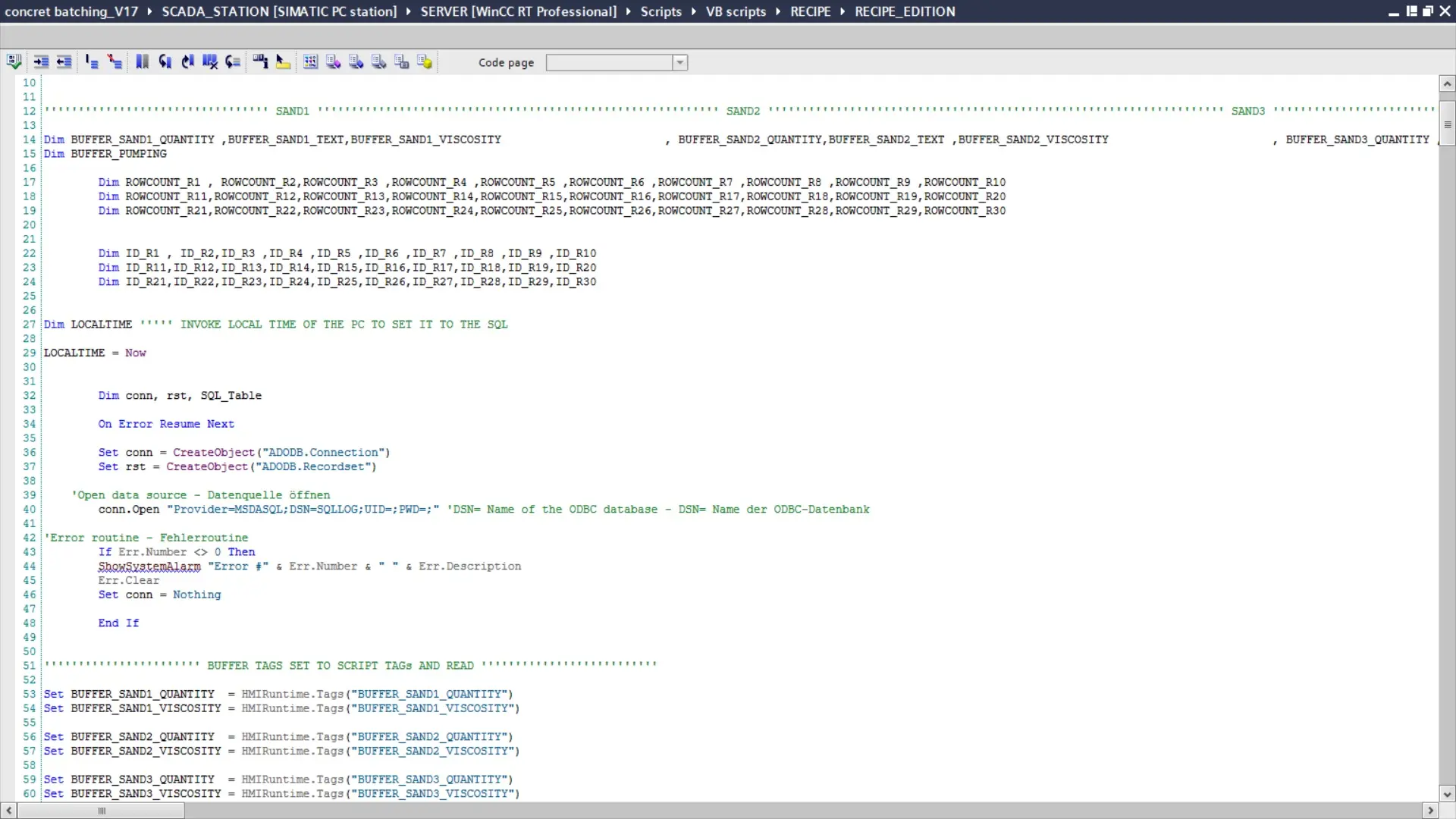Click the decrease indent icon

[x=64, y=62]
